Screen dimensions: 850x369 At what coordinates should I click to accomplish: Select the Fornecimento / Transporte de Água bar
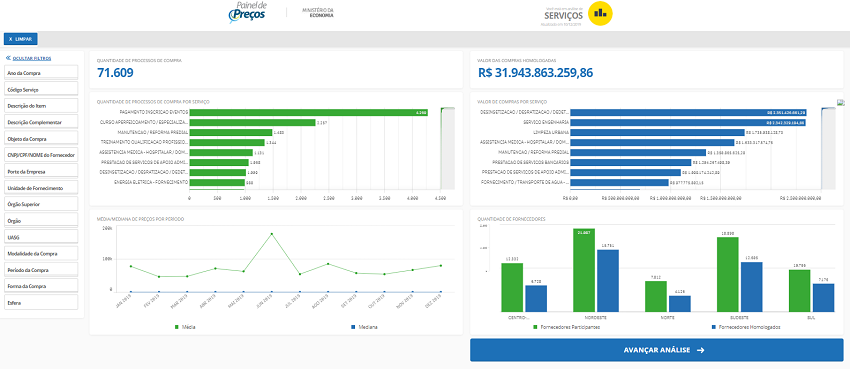[x=620, y=183]
